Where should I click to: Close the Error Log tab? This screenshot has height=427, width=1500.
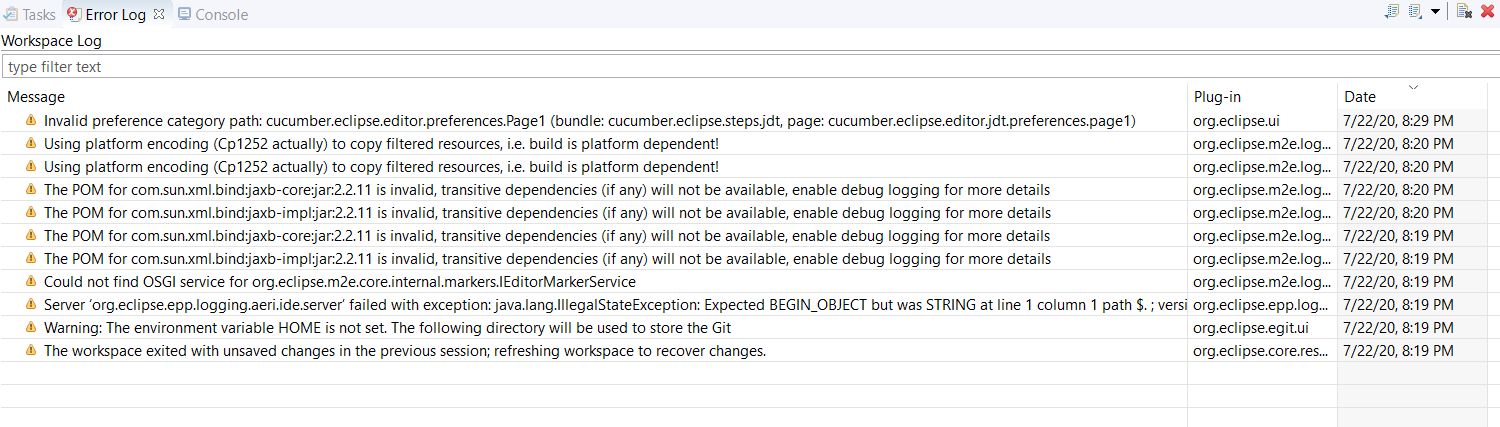click(159, 14)
